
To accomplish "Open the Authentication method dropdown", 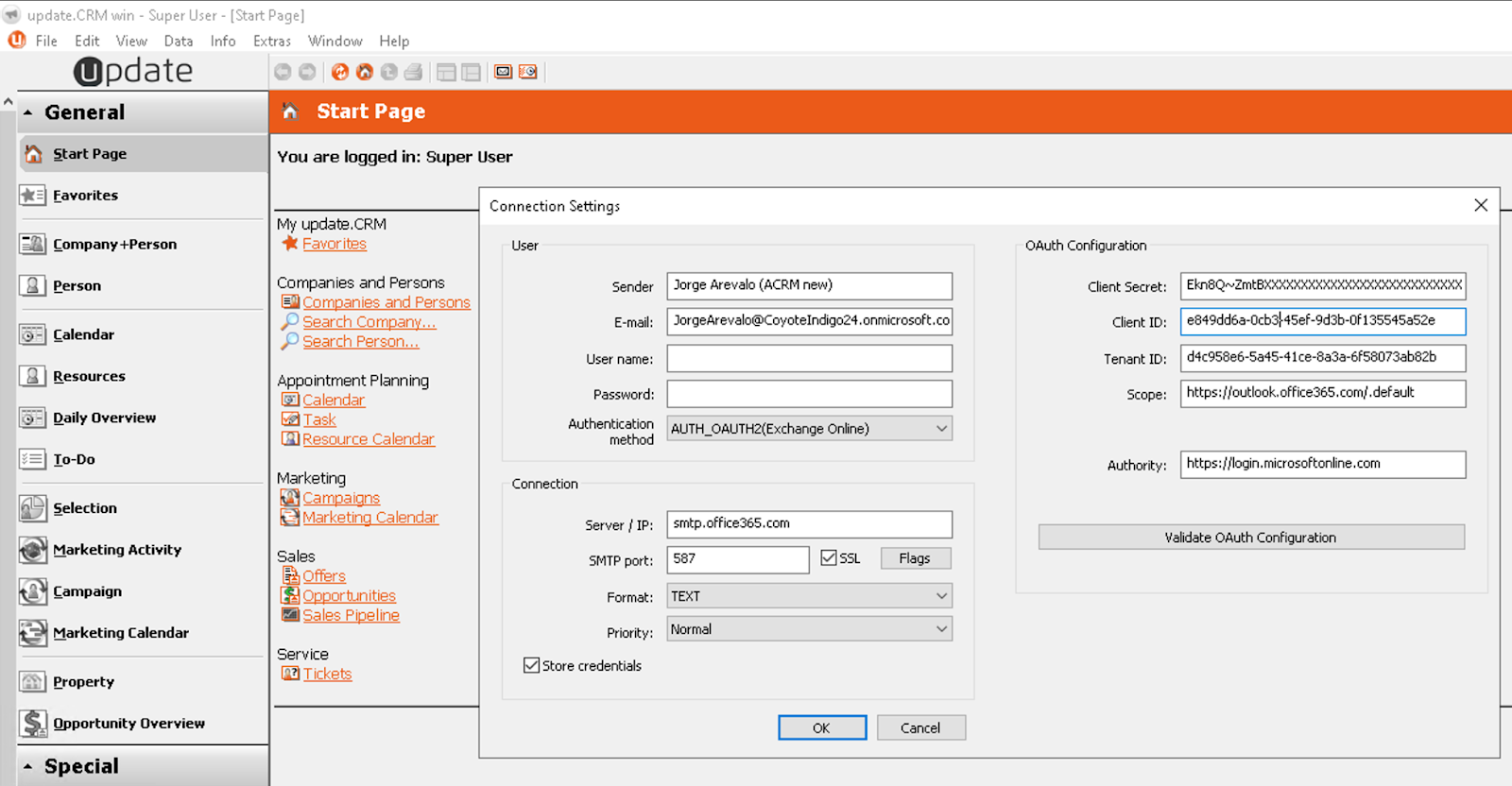I will pyautogui.click(x=810, y=429).
